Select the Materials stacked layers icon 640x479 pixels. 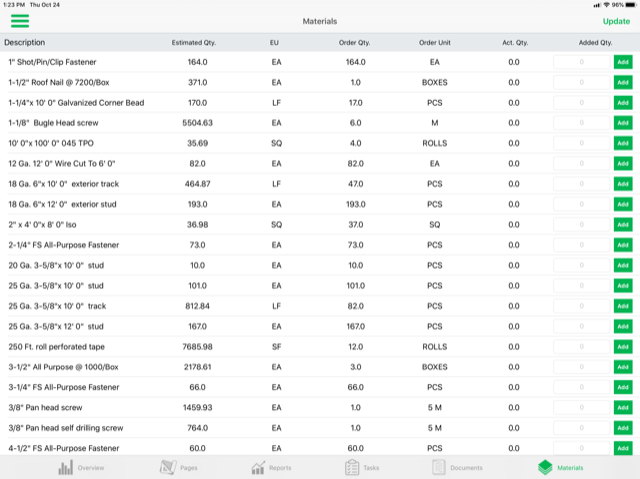[545, 468]
